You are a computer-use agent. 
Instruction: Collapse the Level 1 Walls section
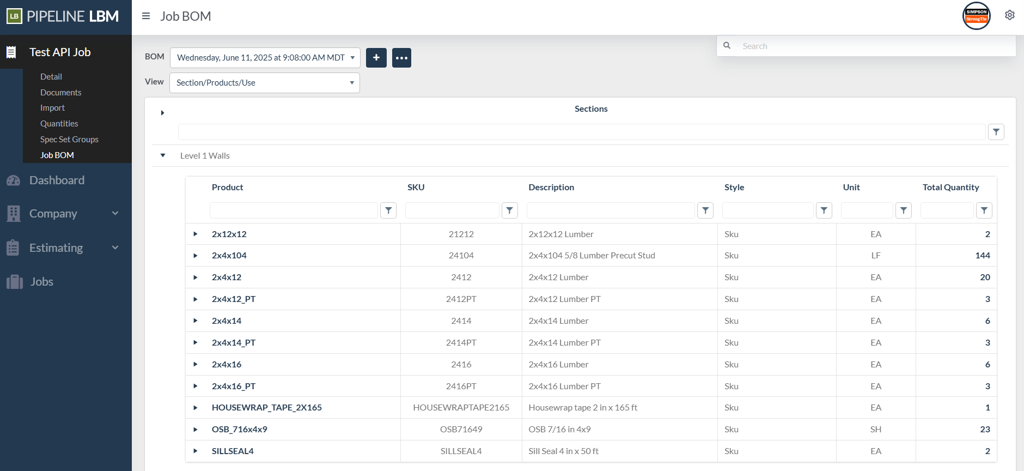(163, 156)
